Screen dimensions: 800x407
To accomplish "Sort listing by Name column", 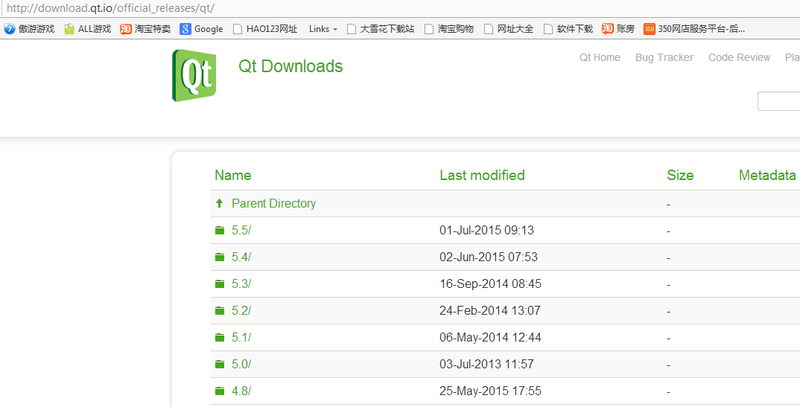I will (233, 176).
